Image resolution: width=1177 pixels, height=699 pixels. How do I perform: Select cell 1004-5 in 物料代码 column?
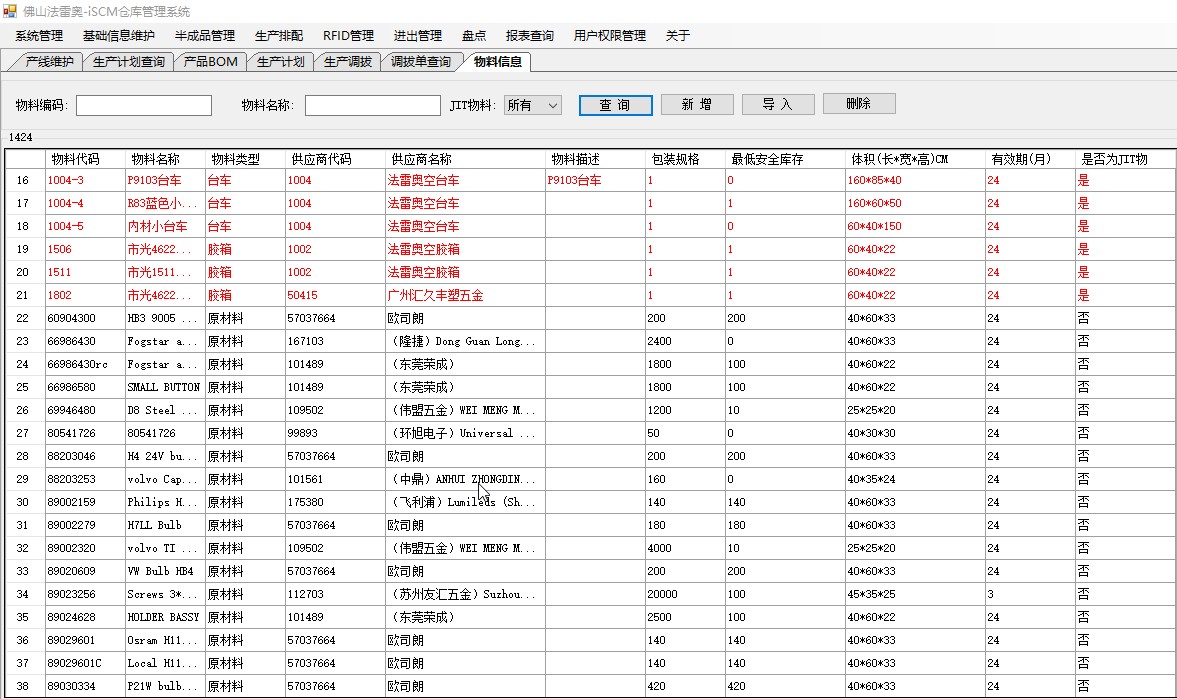coord(86,226)
